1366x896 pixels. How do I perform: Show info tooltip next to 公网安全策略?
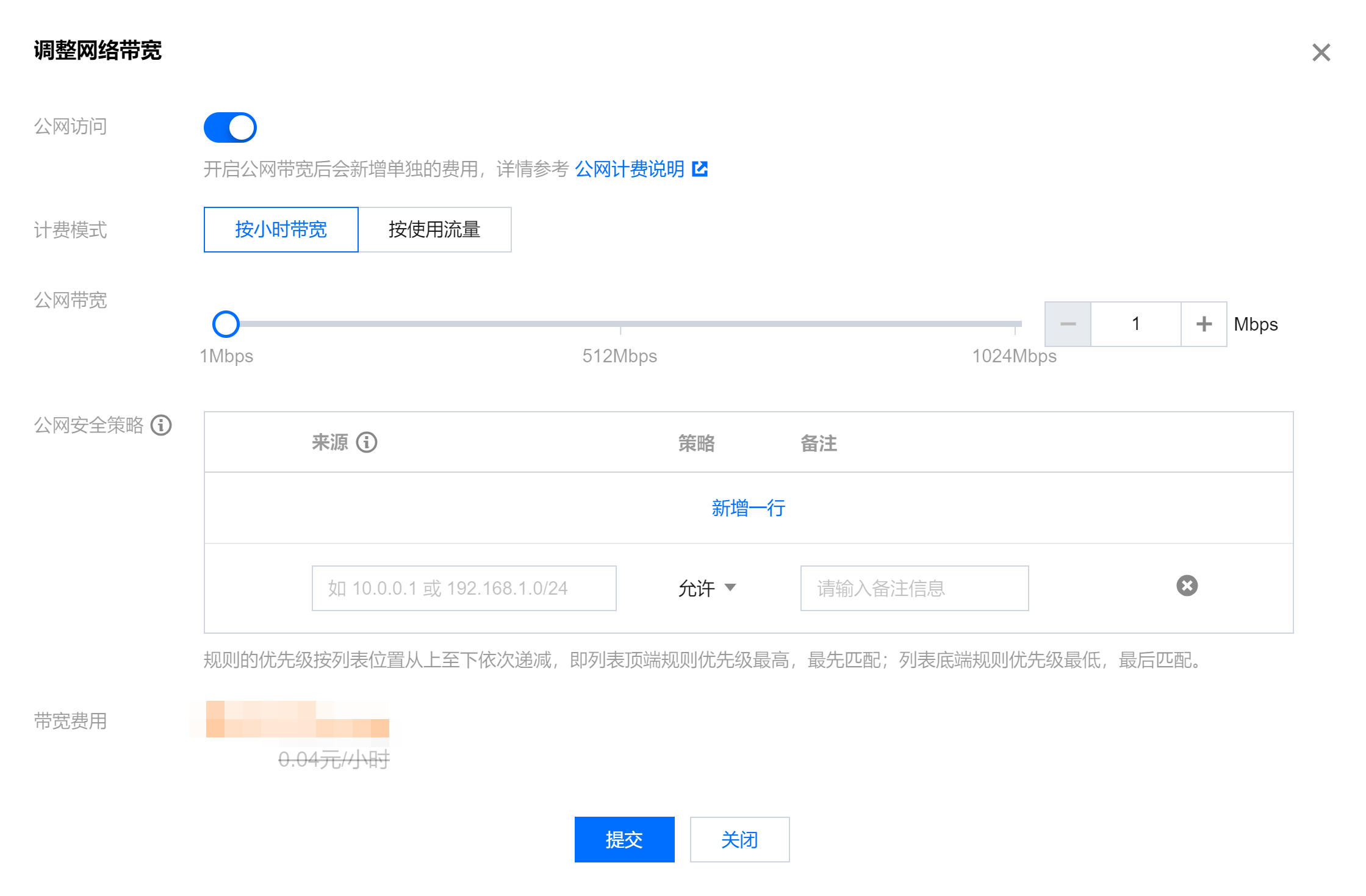[161, 425]
